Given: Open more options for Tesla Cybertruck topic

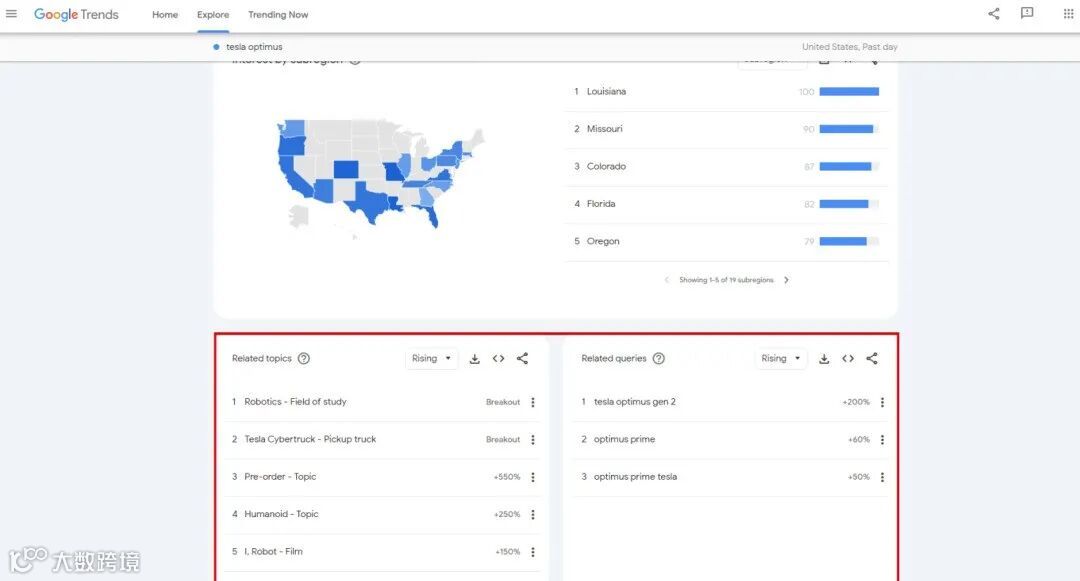Looking at the screenshot, I should [x=532, y=439].
